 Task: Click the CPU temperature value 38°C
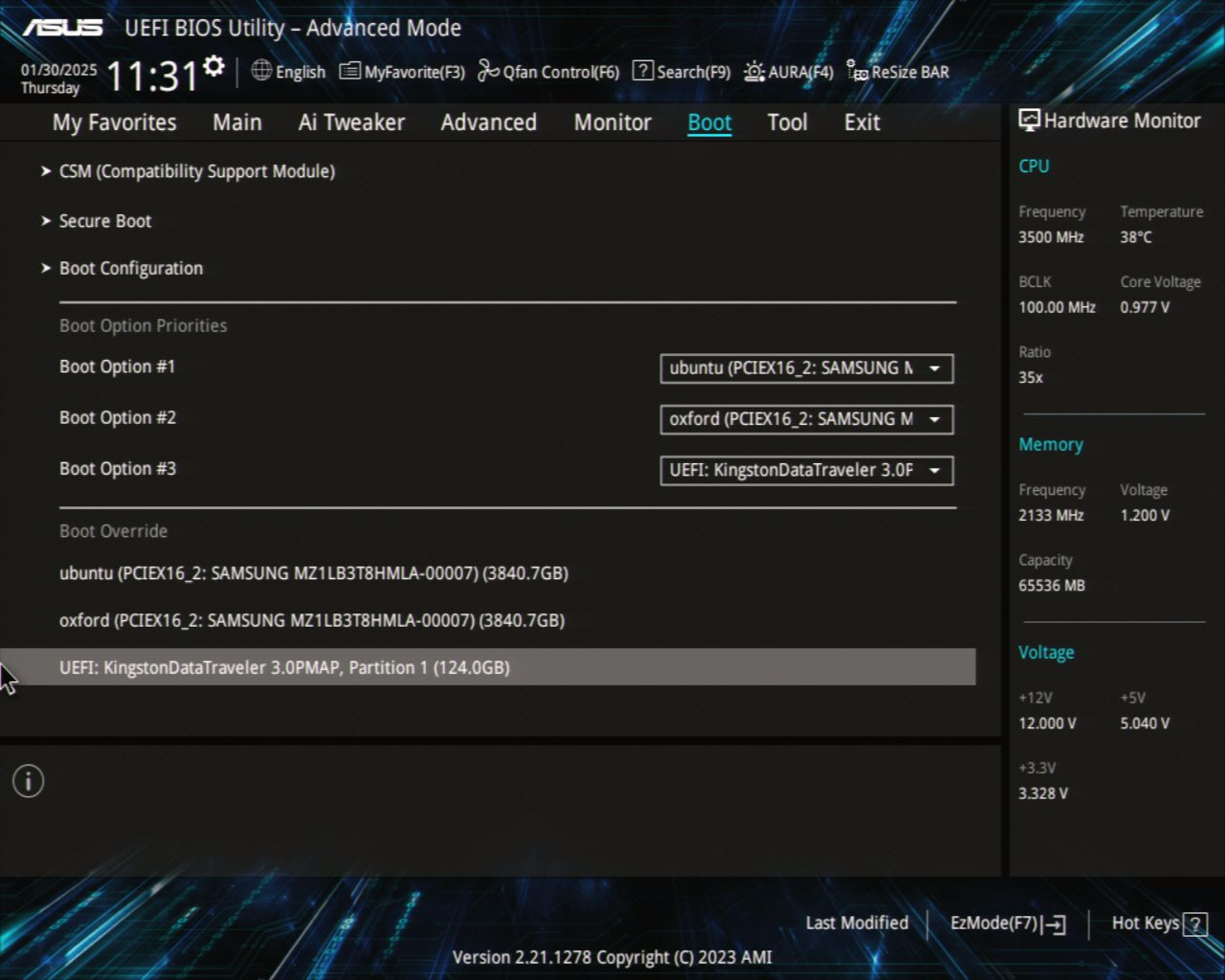point(1136,237)
